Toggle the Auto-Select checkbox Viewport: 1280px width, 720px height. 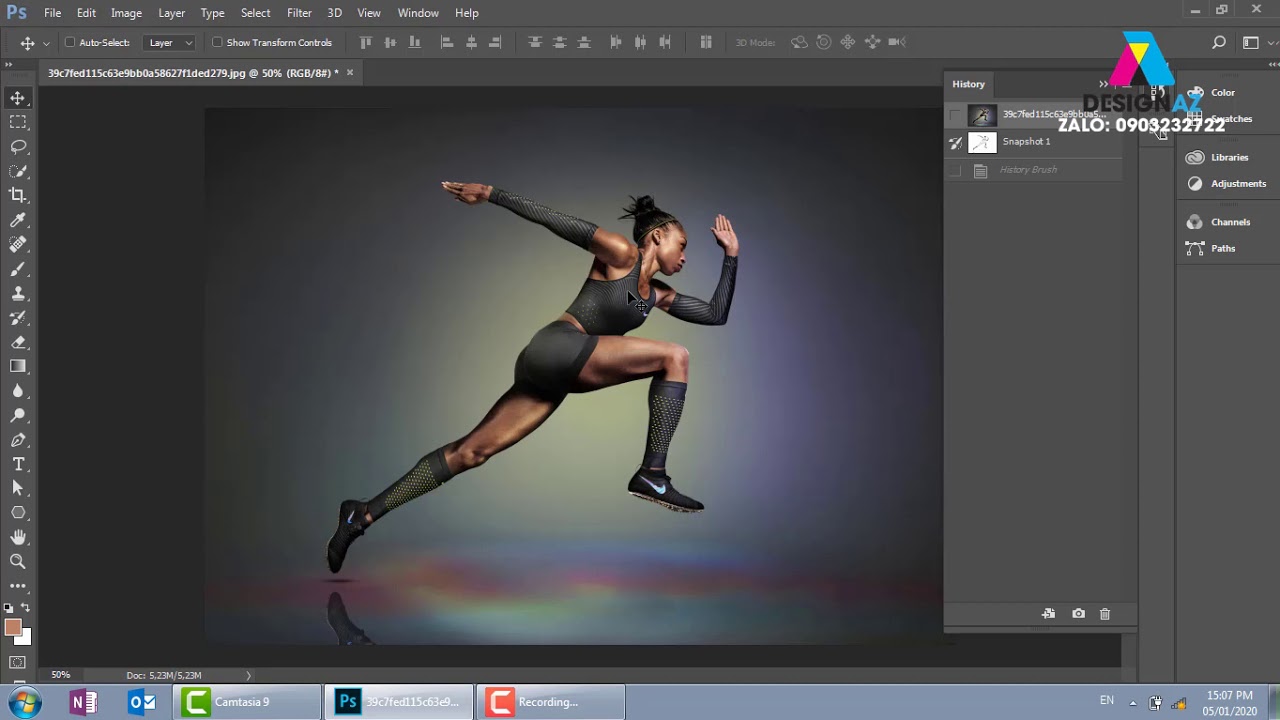pos(70,42)
